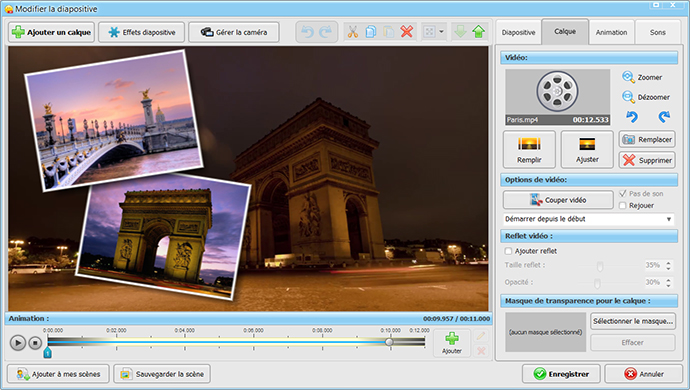Switch to the Sons tab
Image resolution: width=690 pixels, height=390 pixels.
click(657, 32)
